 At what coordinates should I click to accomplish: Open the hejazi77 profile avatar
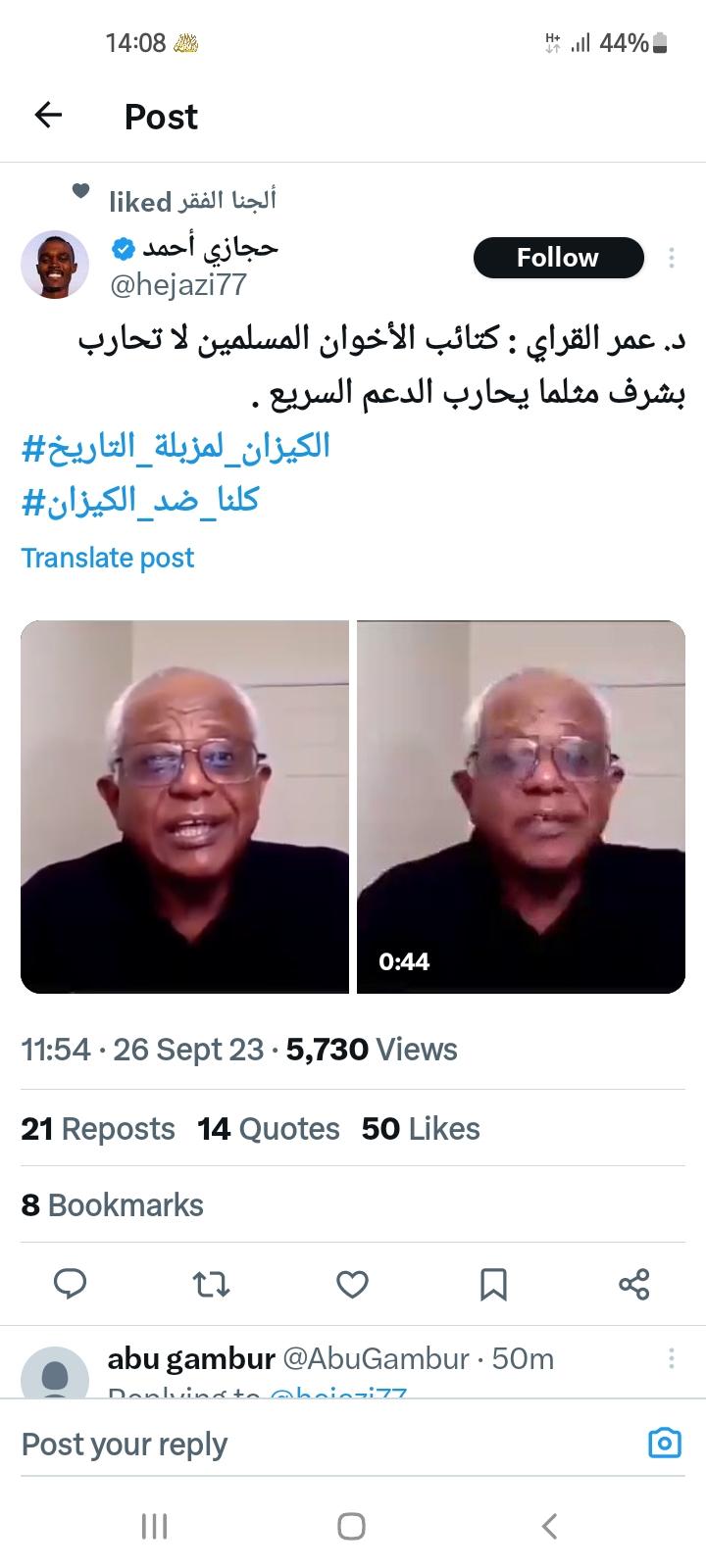click(55, 265)
